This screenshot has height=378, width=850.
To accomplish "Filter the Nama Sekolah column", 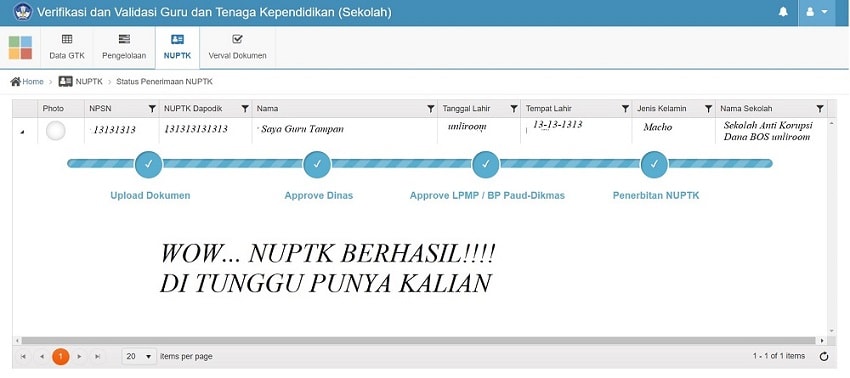I will [x=820, y=109].
